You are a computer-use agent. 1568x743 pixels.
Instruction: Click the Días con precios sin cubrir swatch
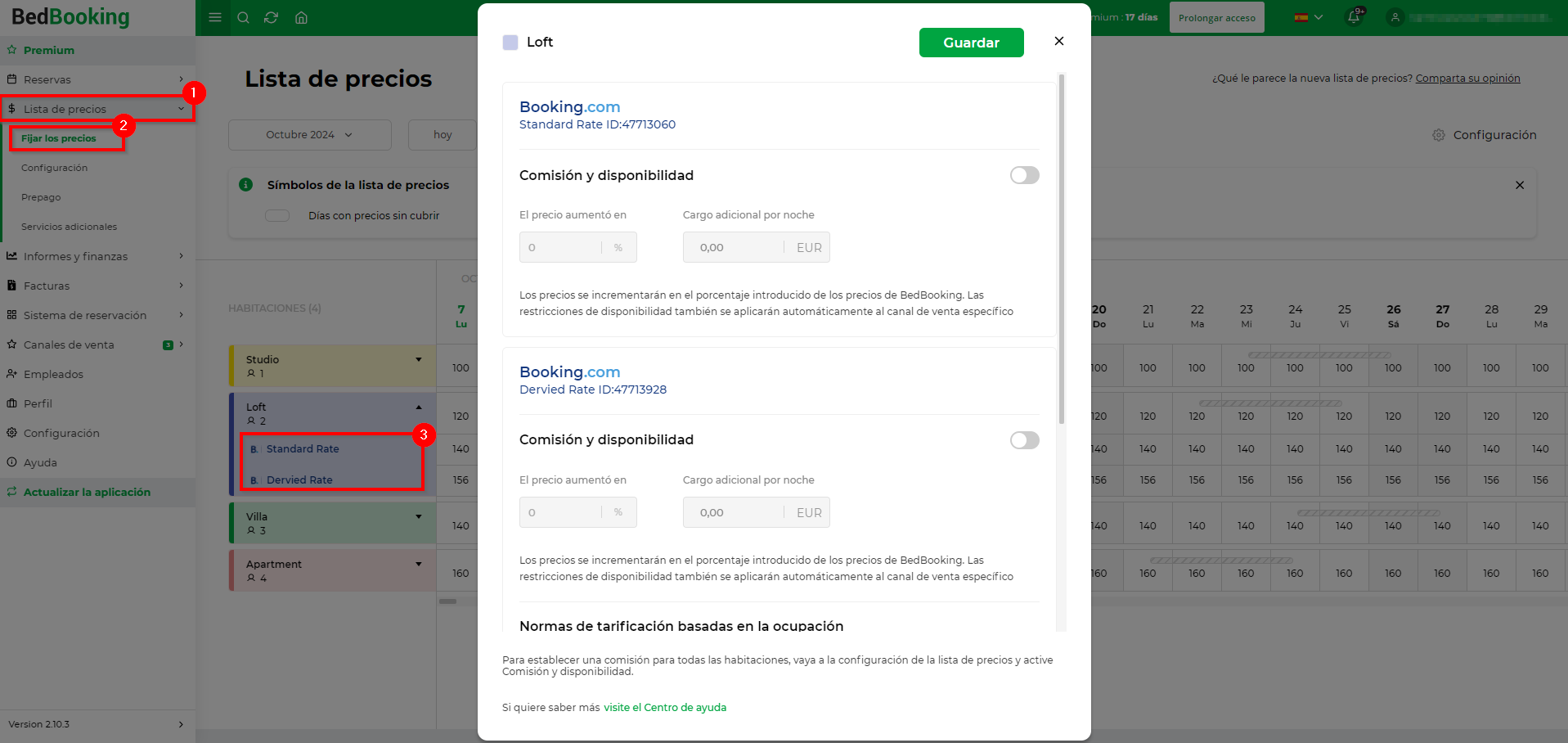(277, 215)
